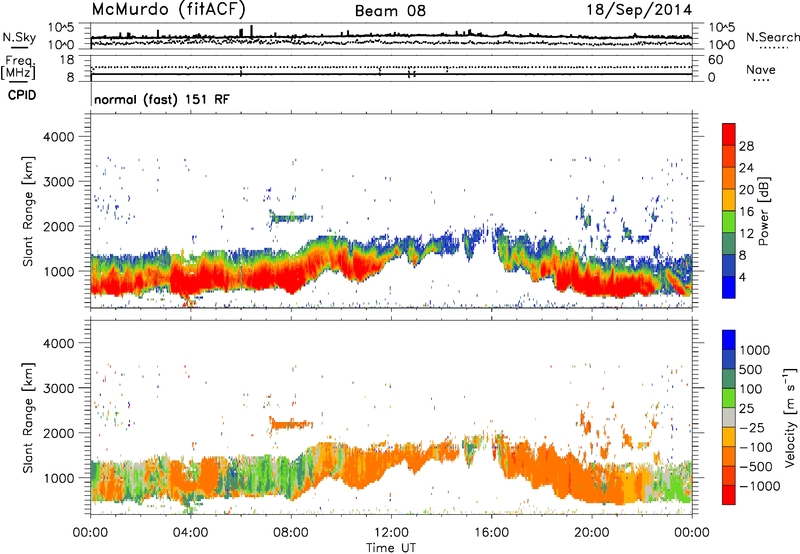Click the 4000 tick on power panel axis
The image size is (800, 554).
pyautogui.click(x=58, y=137)
